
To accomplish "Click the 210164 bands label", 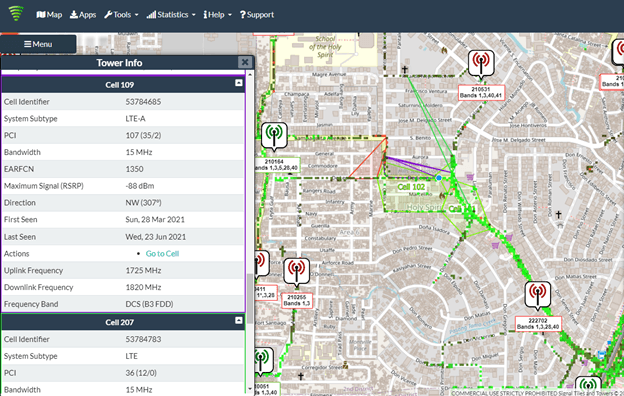I will tap(277, 165).
